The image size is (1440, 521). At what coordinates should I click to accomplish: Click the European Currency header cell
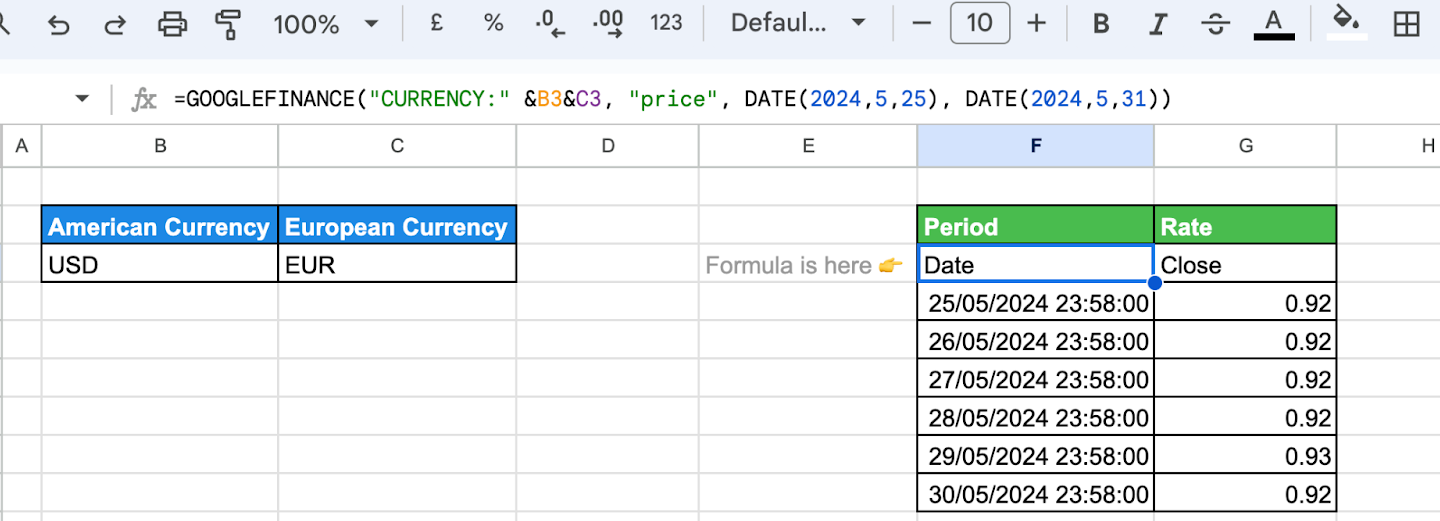[x=397, y=226]
